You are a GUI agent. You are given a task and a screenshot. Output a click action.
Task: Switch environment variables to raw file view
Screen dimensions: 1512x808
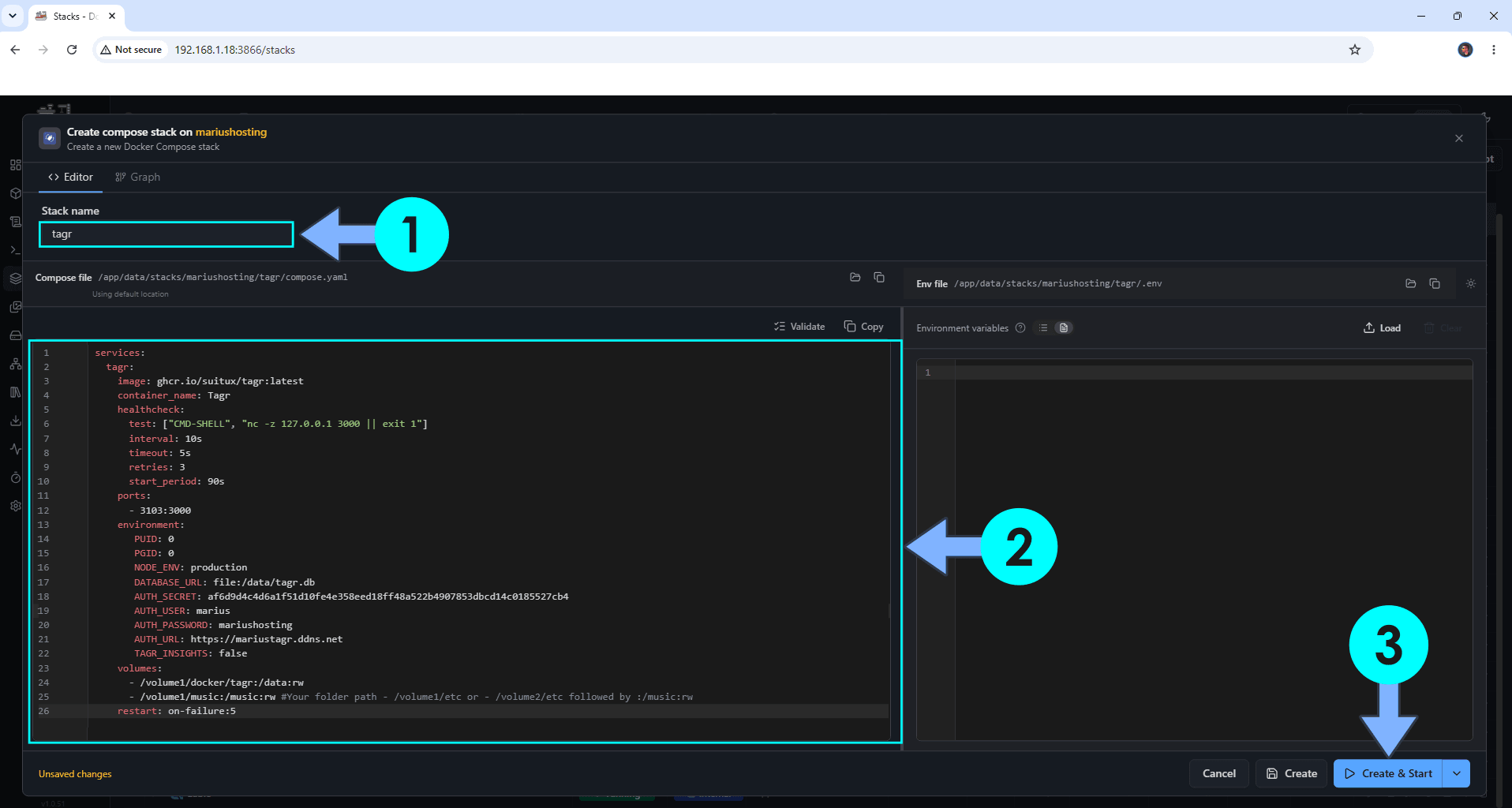tap(1064, 328)
